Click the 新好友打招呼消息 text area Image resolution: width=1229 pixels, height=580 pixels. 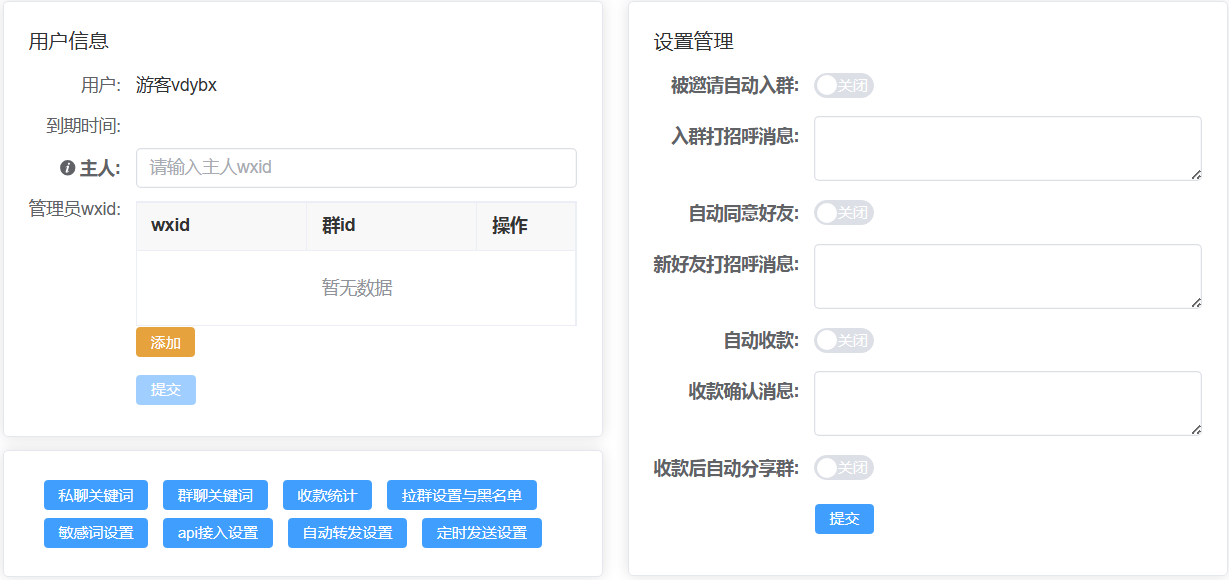click(x=1005, y=276)
